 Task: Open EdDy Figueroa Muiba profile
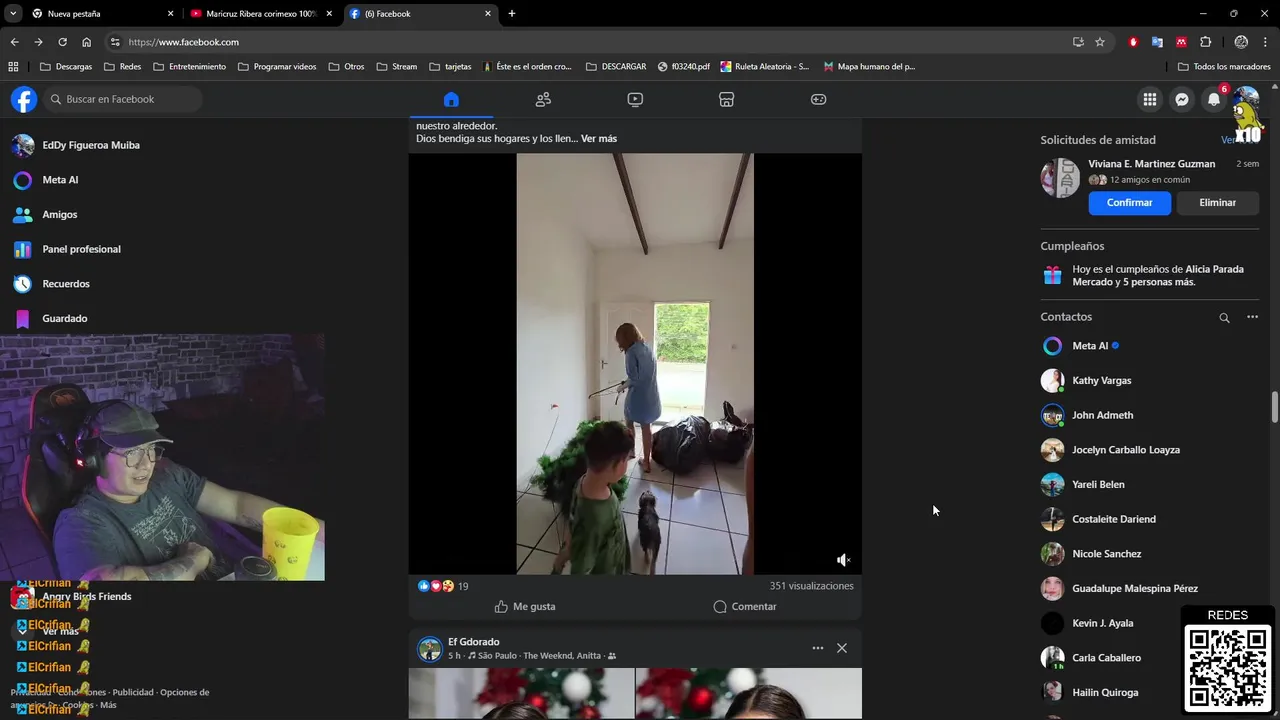(90, 145)
